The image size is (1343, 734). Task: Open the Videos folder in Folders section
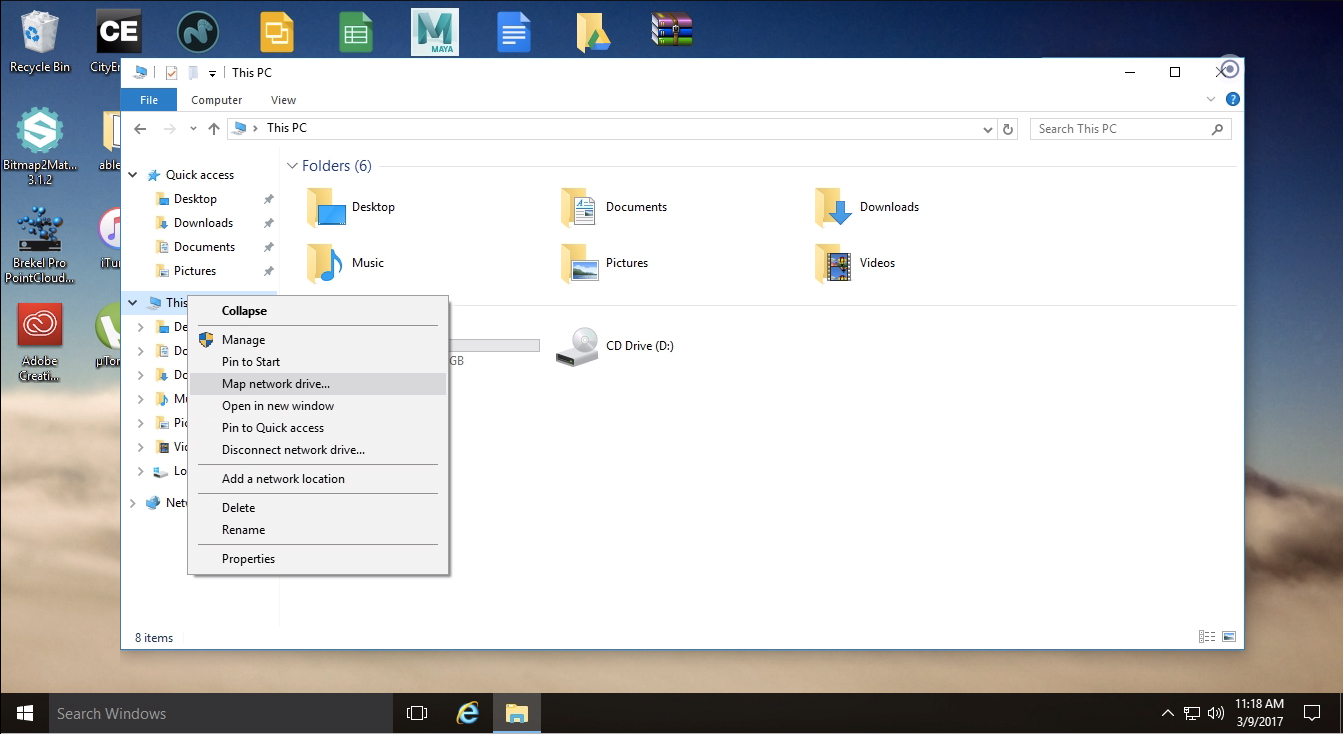[x=834, y=263]
